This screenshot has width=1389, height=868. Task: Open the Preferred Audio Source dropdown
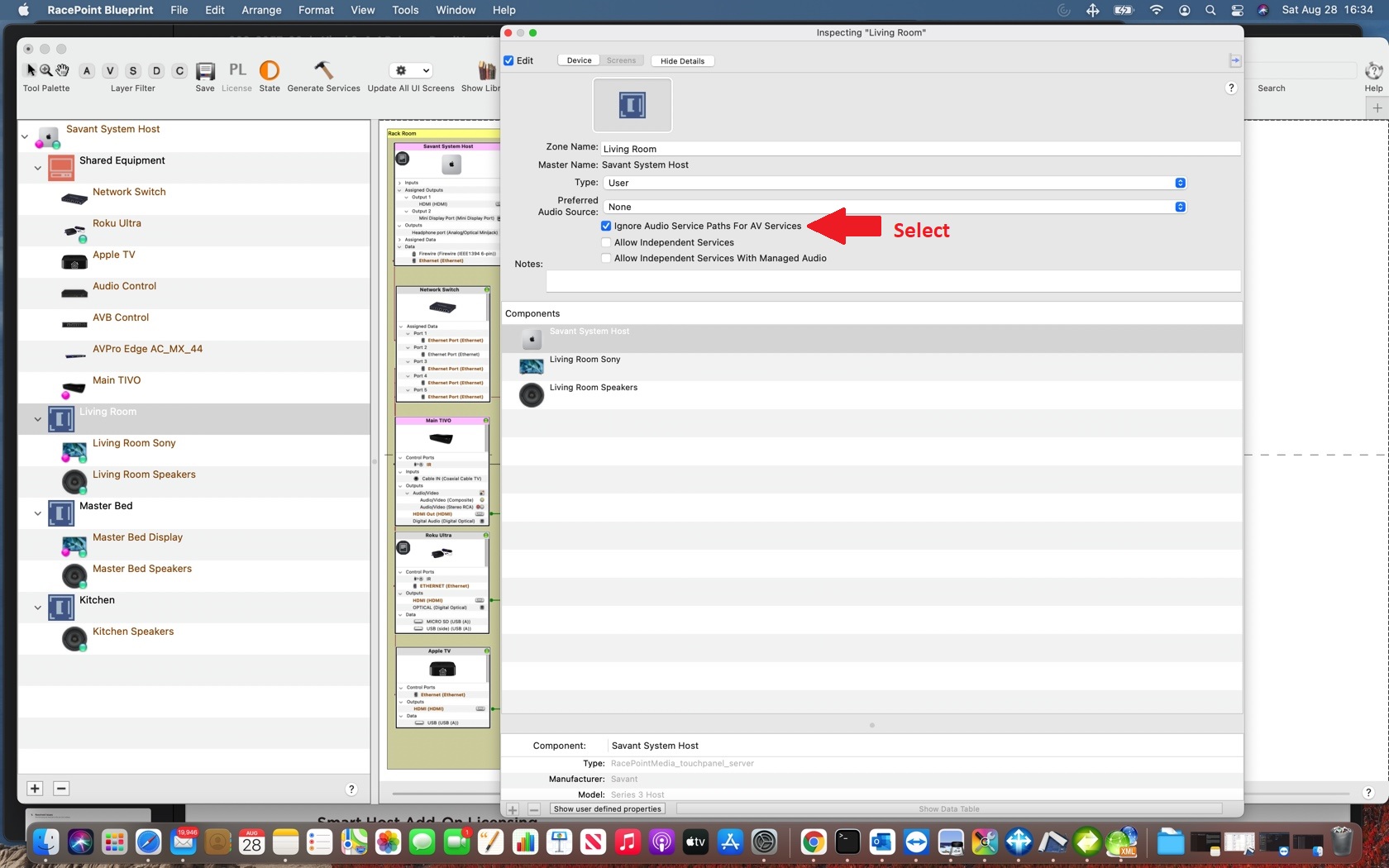895,207
